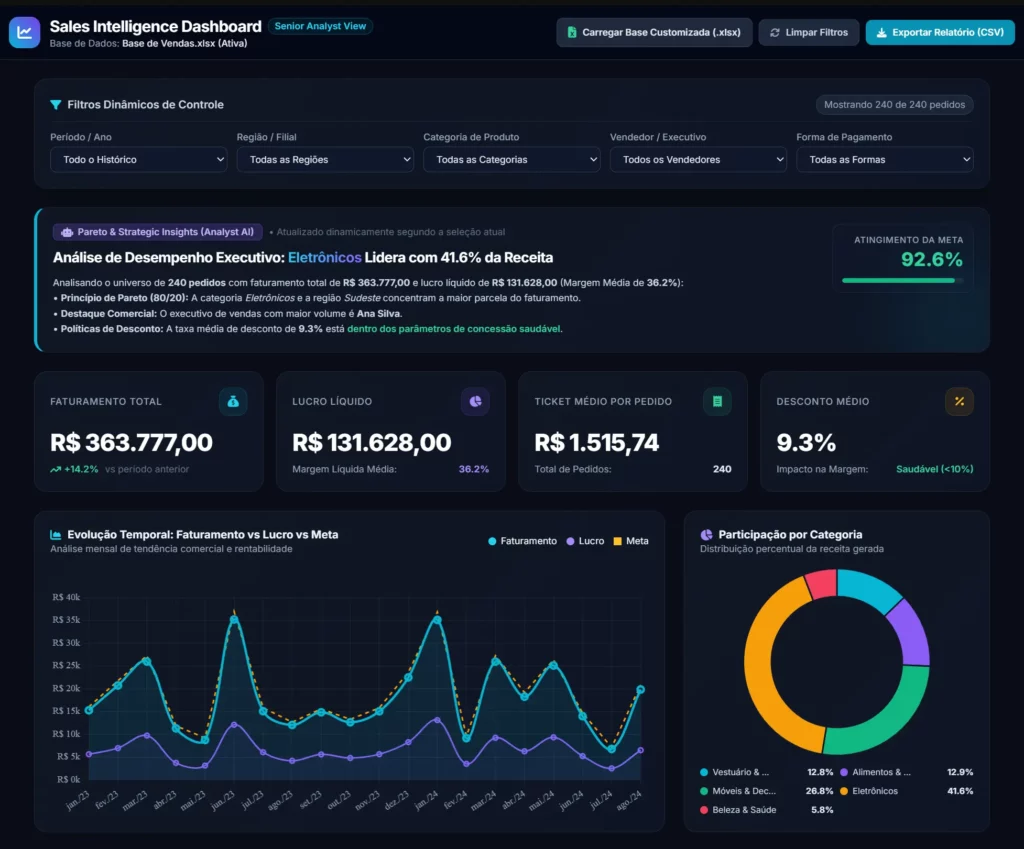Click the green Móveis donut segment
This screenshot has height=849, width=1024.
click(x=891, y=718)
